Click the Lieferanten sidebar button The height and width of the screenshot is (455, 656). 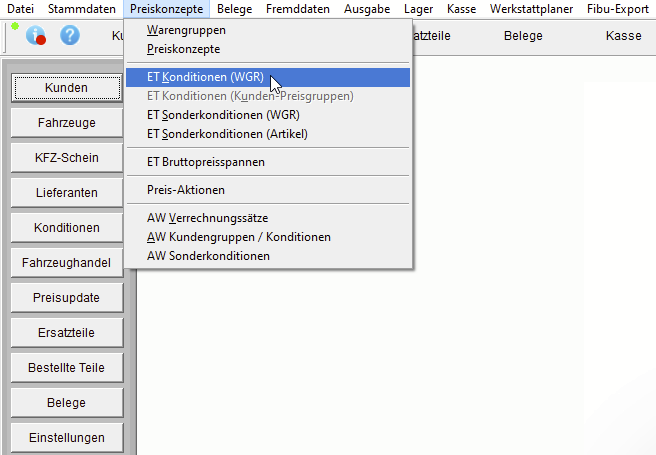click(x=67, y=193)
